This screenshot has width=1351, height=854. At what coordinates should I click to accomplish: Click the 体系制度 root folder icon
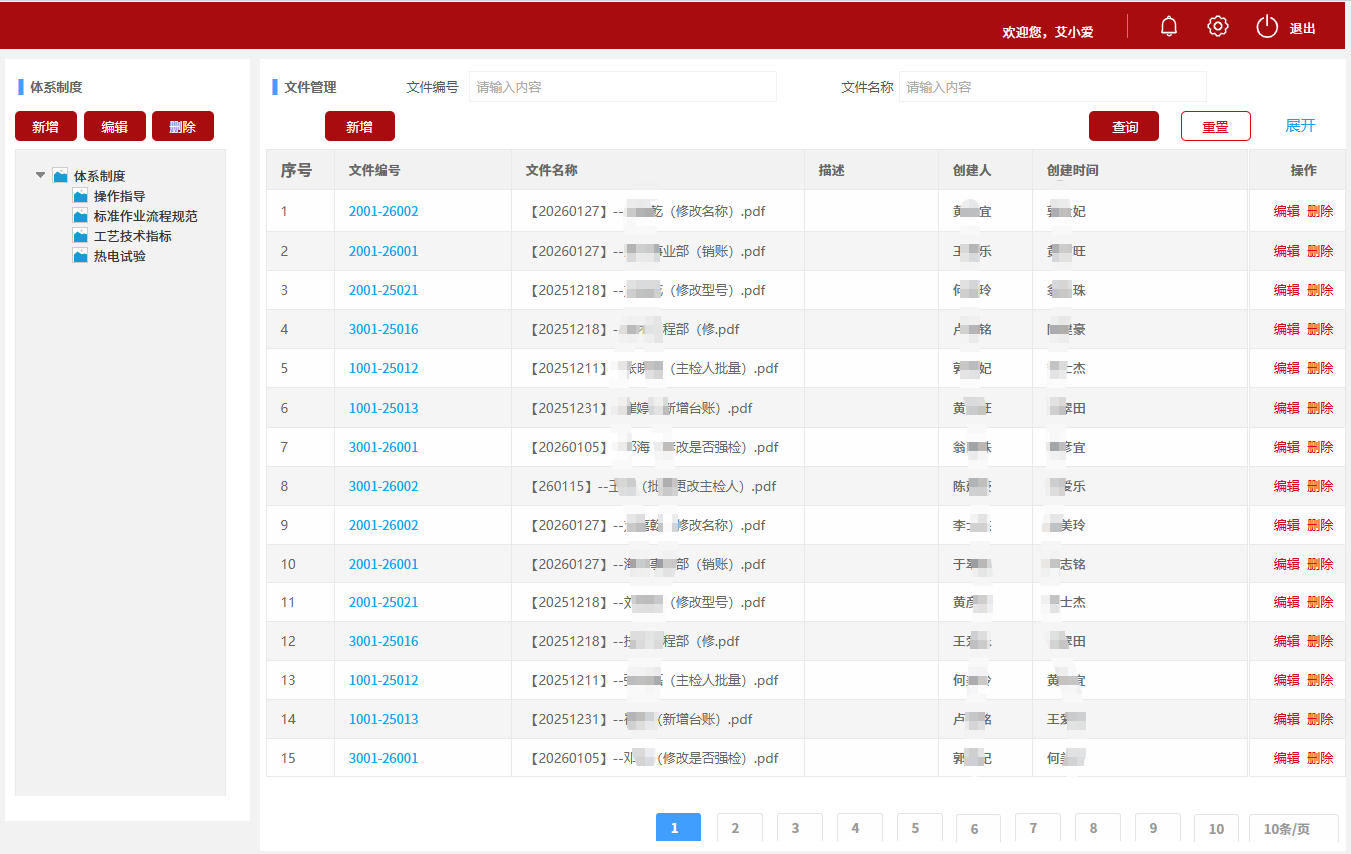point(58,175)
